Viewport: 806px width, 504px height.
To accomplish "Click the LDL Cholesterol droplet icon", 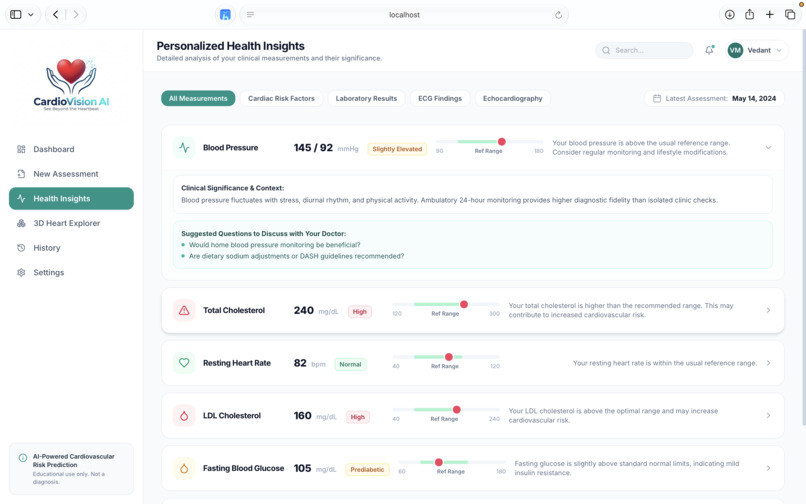I will coord(184,416).
